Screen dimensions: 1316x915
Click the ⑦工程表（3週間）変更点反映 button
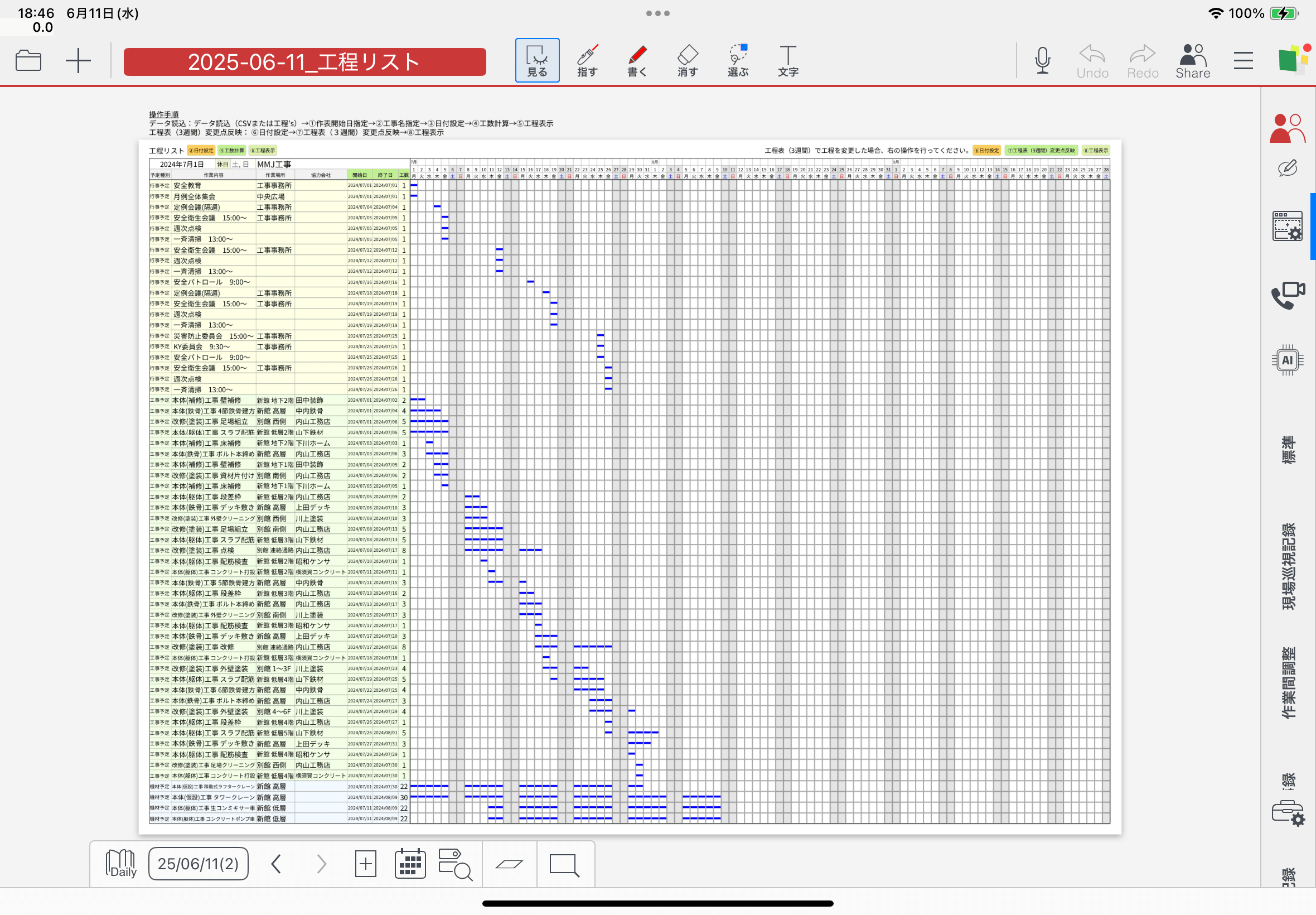click(1042, 151)
